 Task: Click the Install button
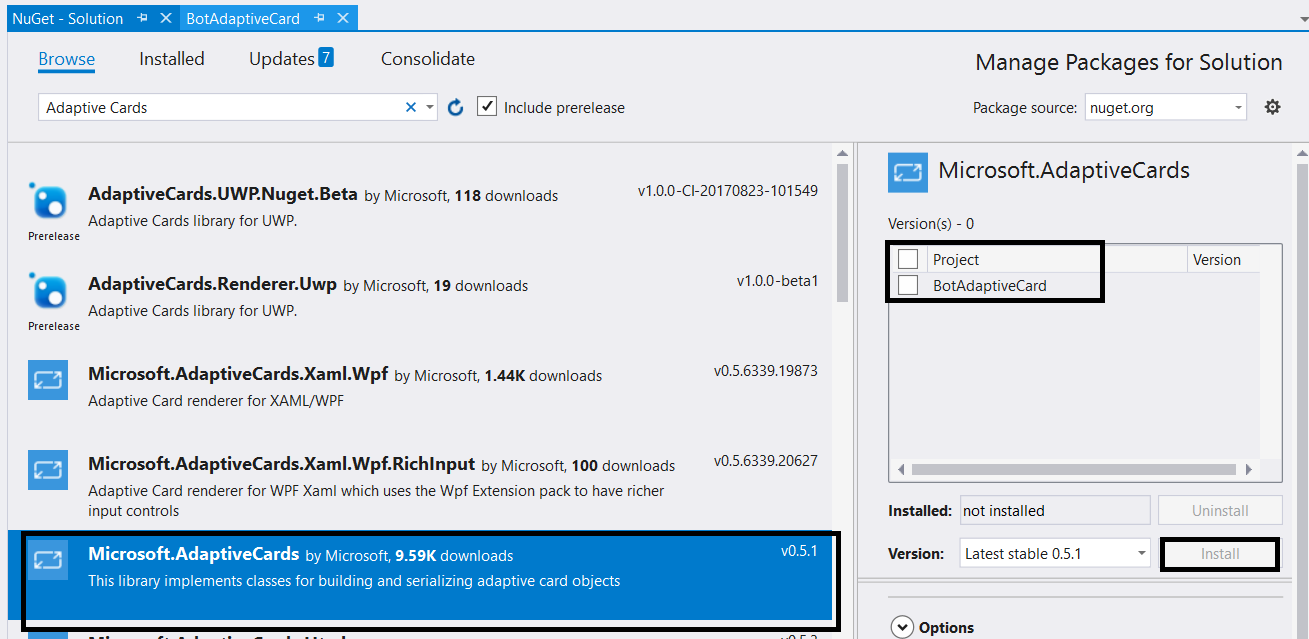click(1220, 553)
